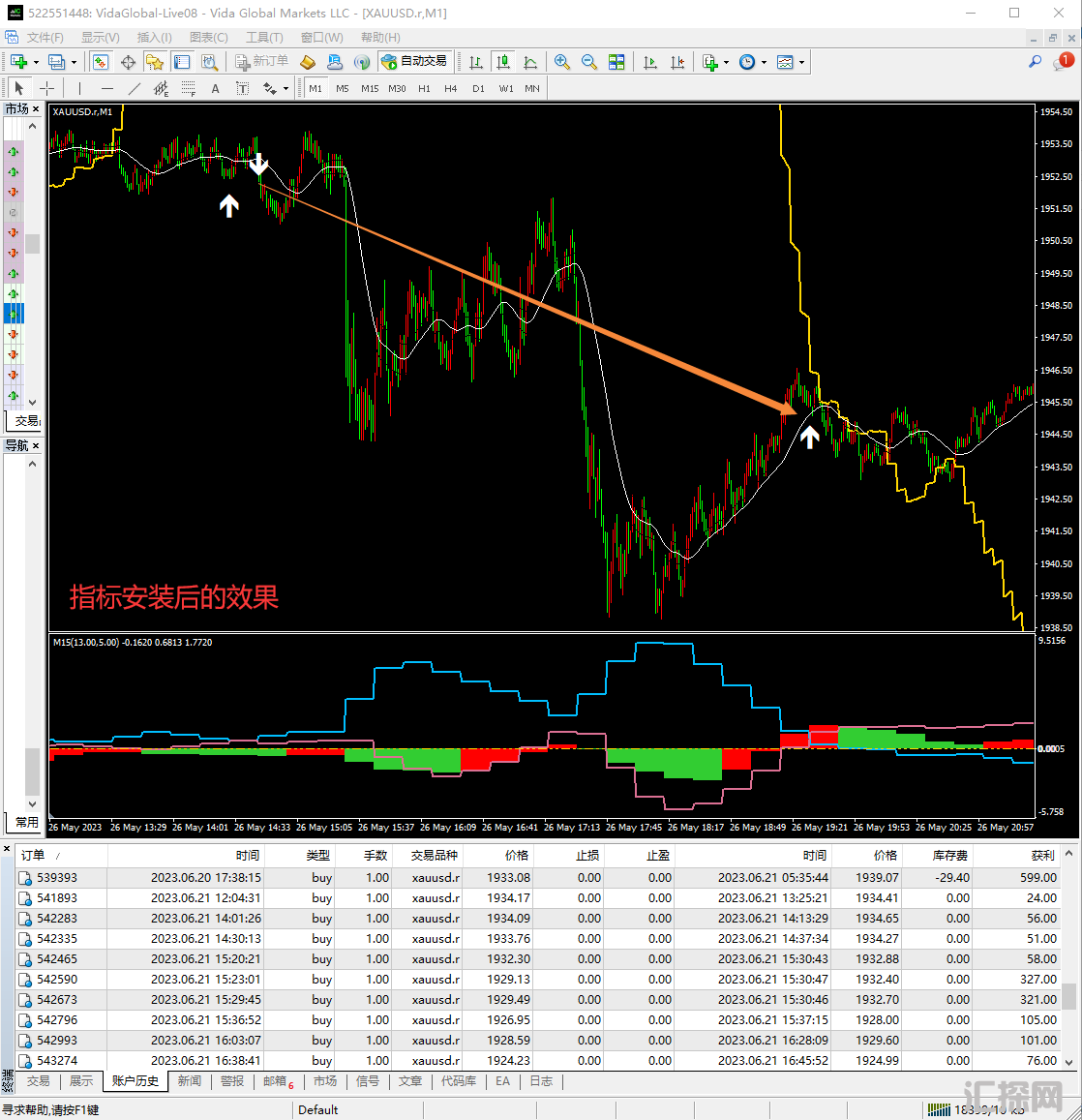Open the periods clock icon

coord(747,62)
